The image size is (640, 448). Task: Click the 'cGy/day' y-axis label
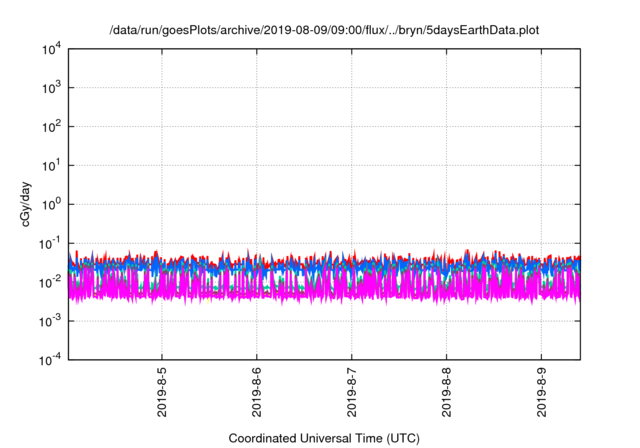pos(25,204)
